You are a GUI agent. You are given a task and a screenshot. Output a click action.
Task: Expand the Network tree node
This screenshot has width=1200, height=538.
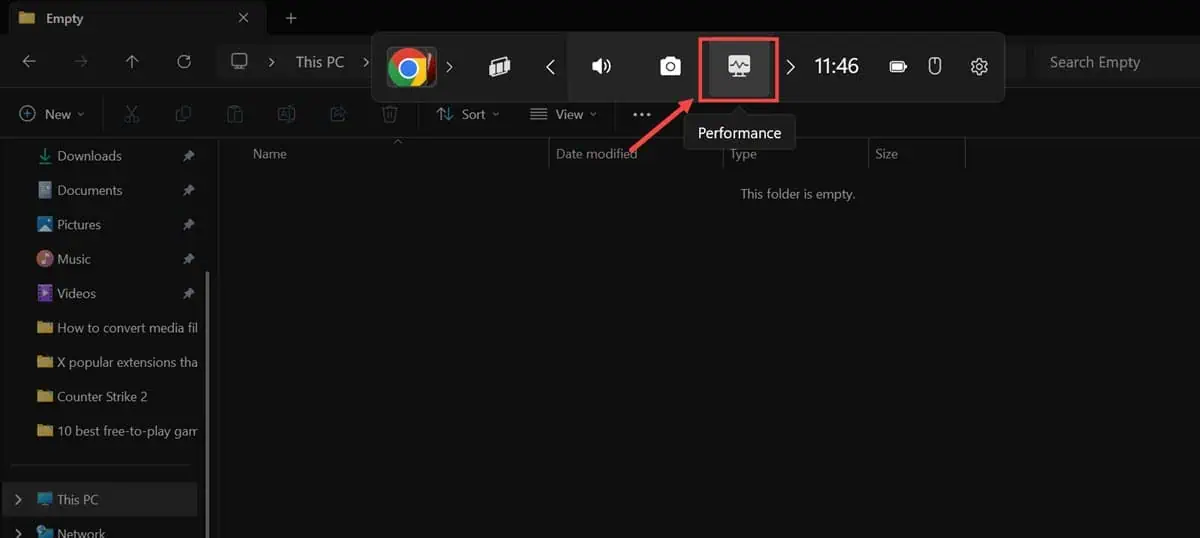pos(18,532)
